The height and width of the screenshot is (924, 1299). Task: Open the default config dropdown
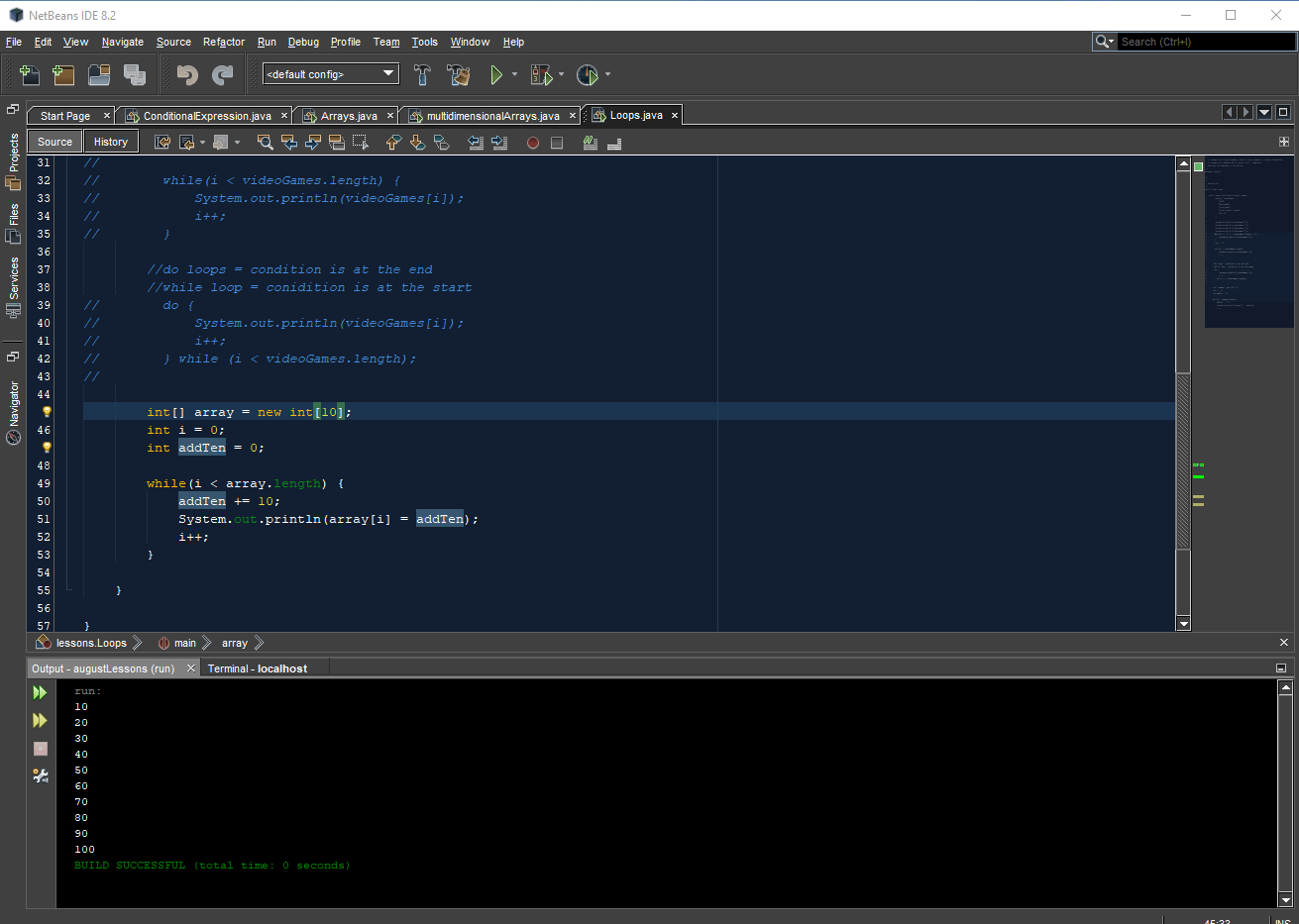pyautogui.click(x=331, y=74)
